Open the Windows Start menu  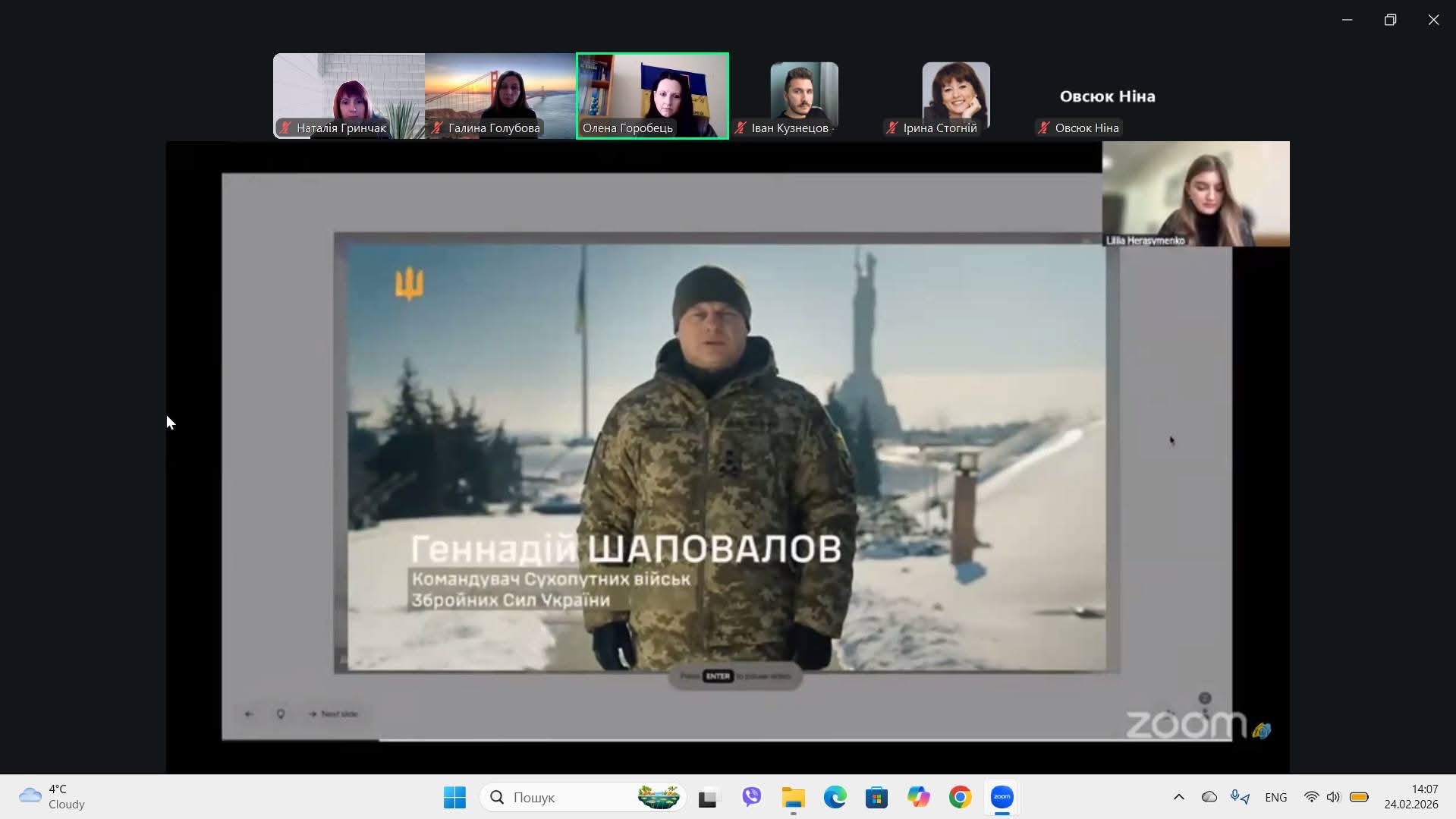point(454,797)
